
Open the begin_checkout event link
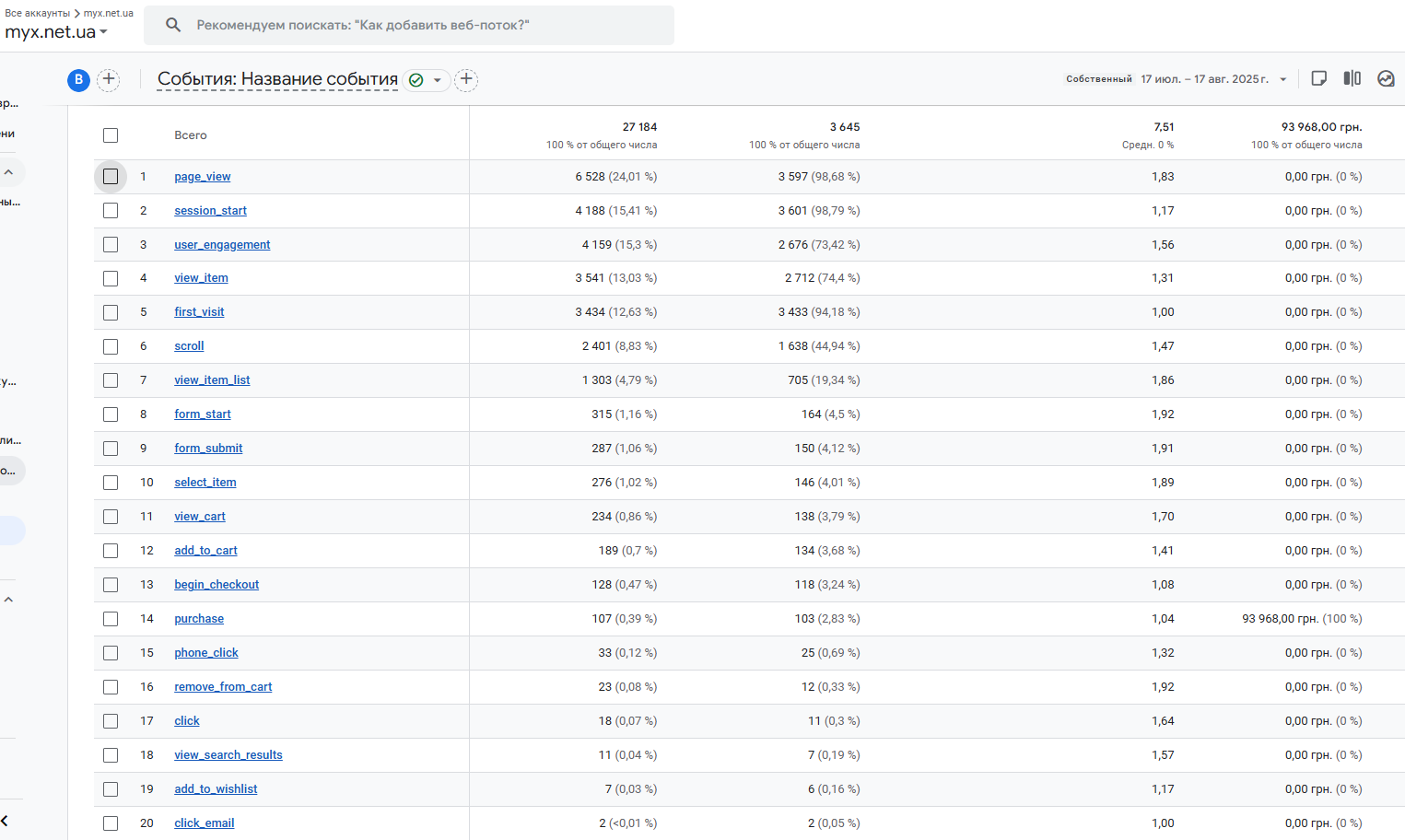[x=217, y=585]
